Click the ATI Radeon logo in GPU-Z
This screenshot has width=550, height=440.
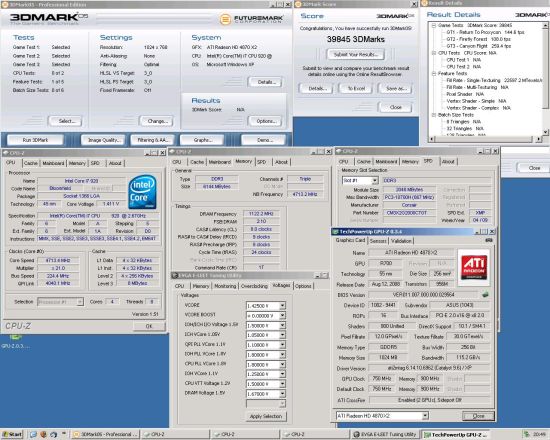pos(474,267)
